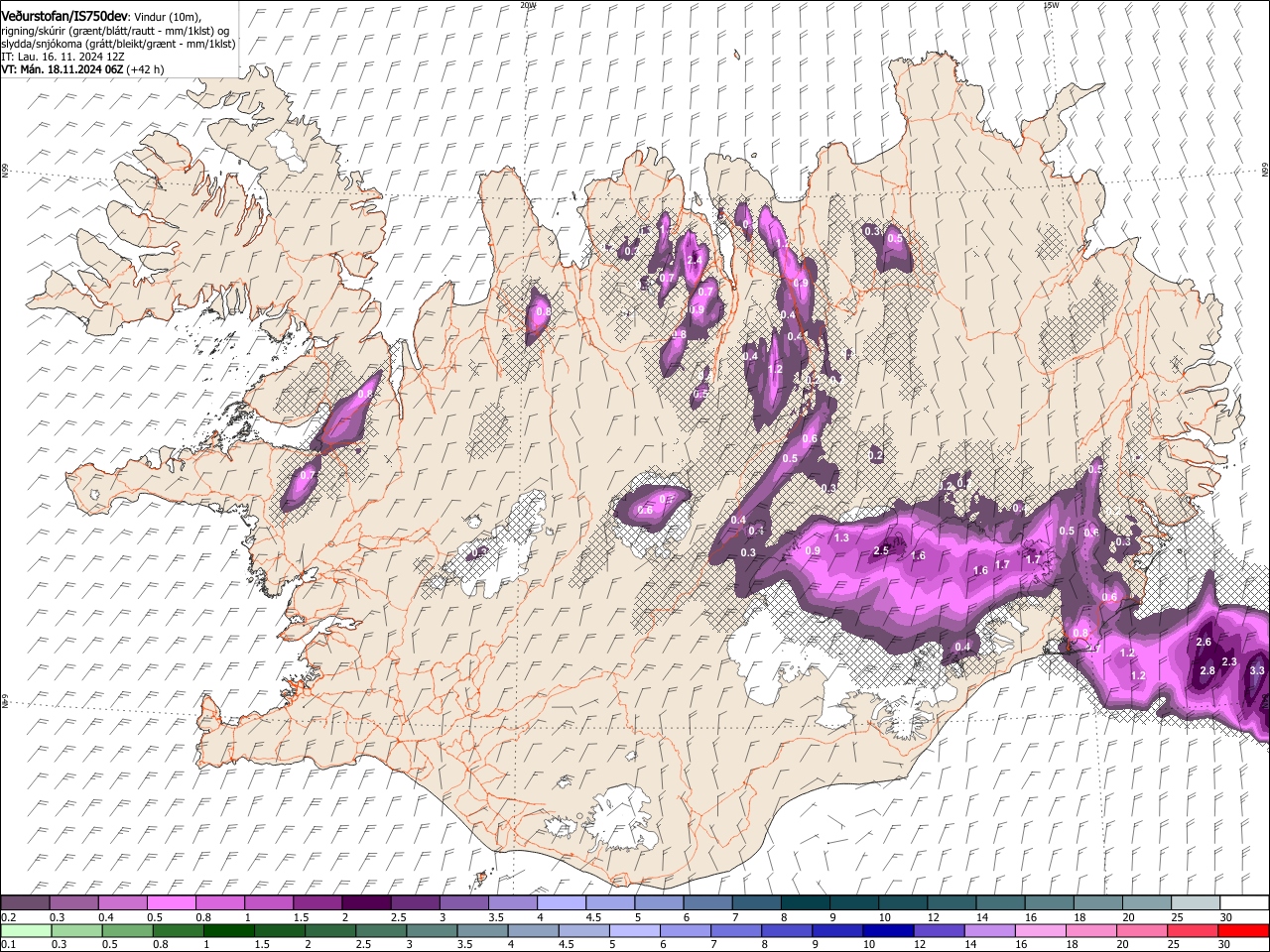Viewport: 1270px width, 952px height.
Task: Click the 15W longitude label
Action: point(1051,5)
